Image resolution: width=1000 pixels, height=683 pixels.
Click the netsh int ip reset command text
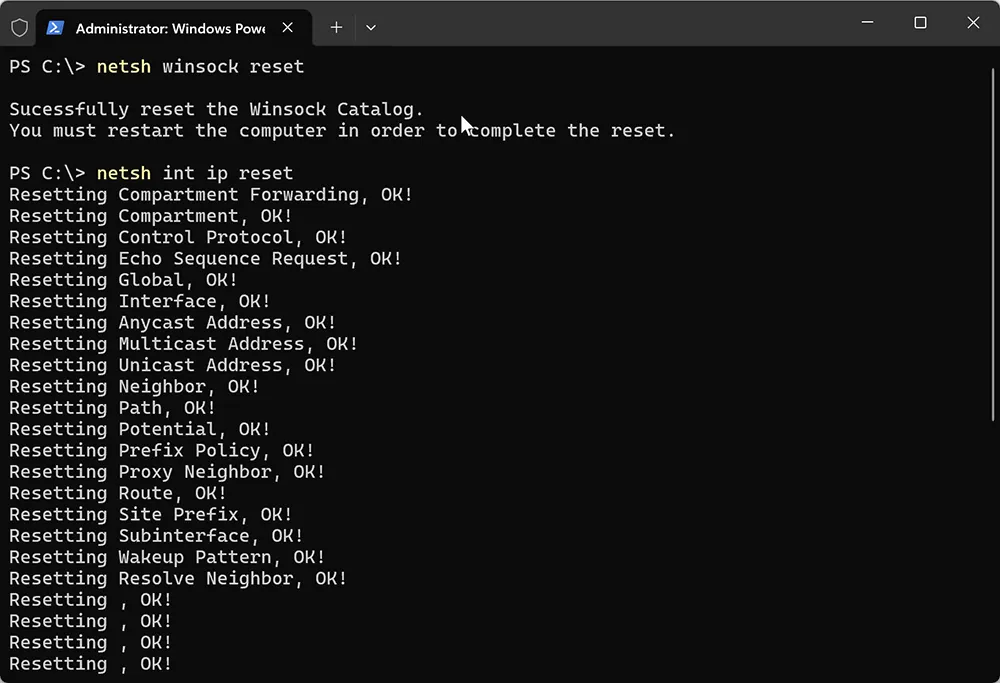coord(196,172)
